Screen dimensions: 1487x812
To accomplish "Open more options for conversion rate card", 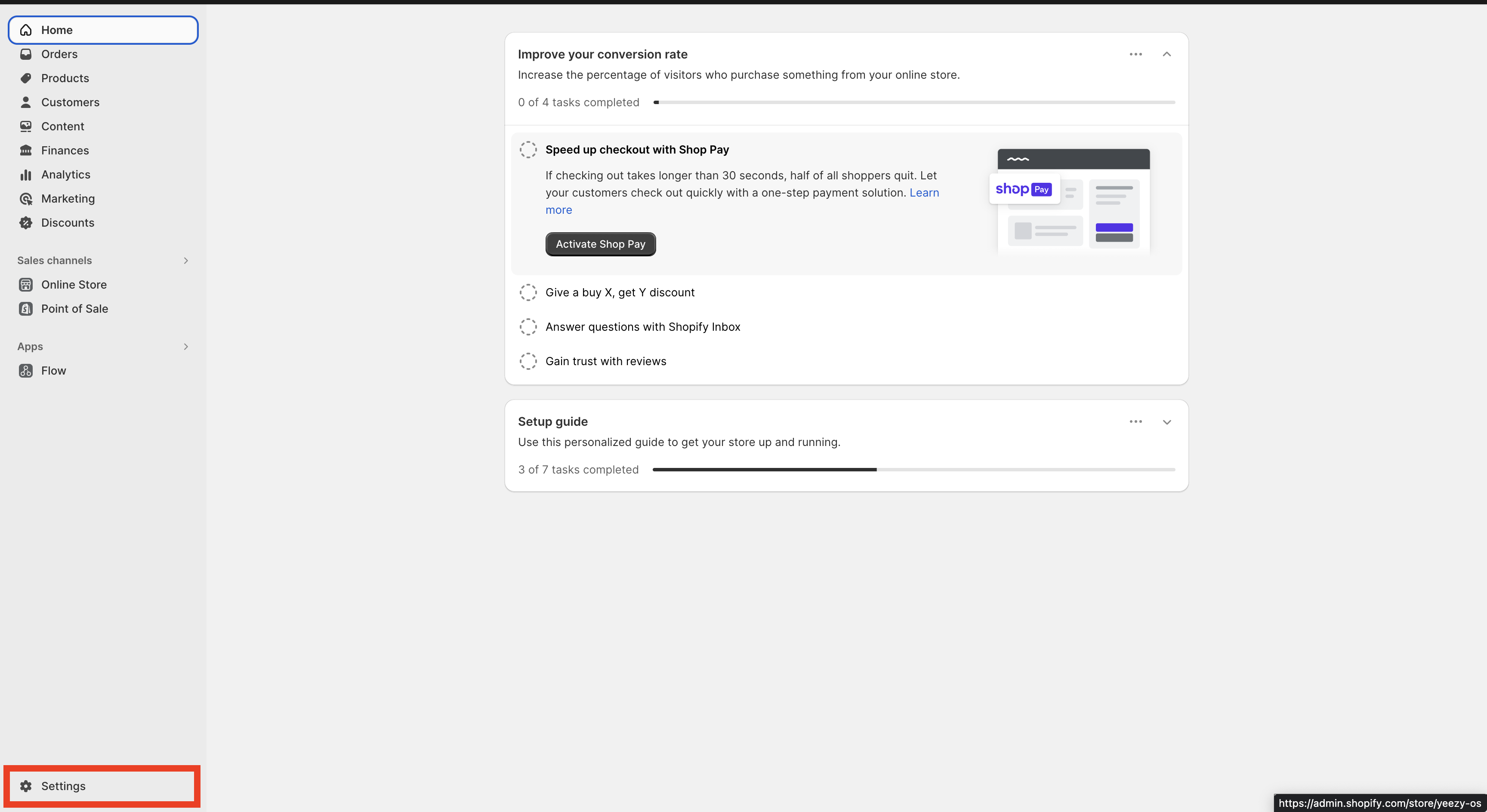I will pos(1135,54).
